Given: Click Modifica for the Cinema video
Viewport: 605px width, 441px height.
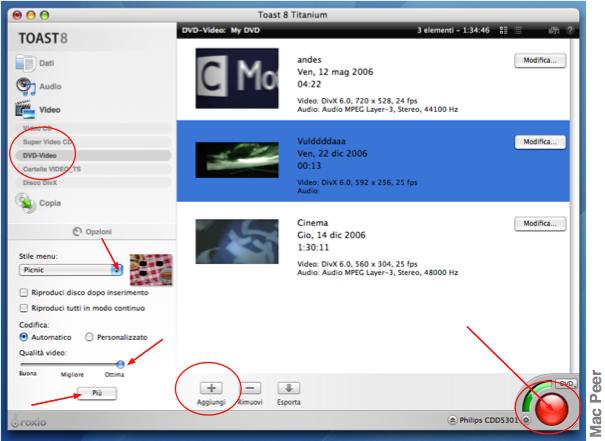Looking at the screenshot, I should [x=540, y=224].
